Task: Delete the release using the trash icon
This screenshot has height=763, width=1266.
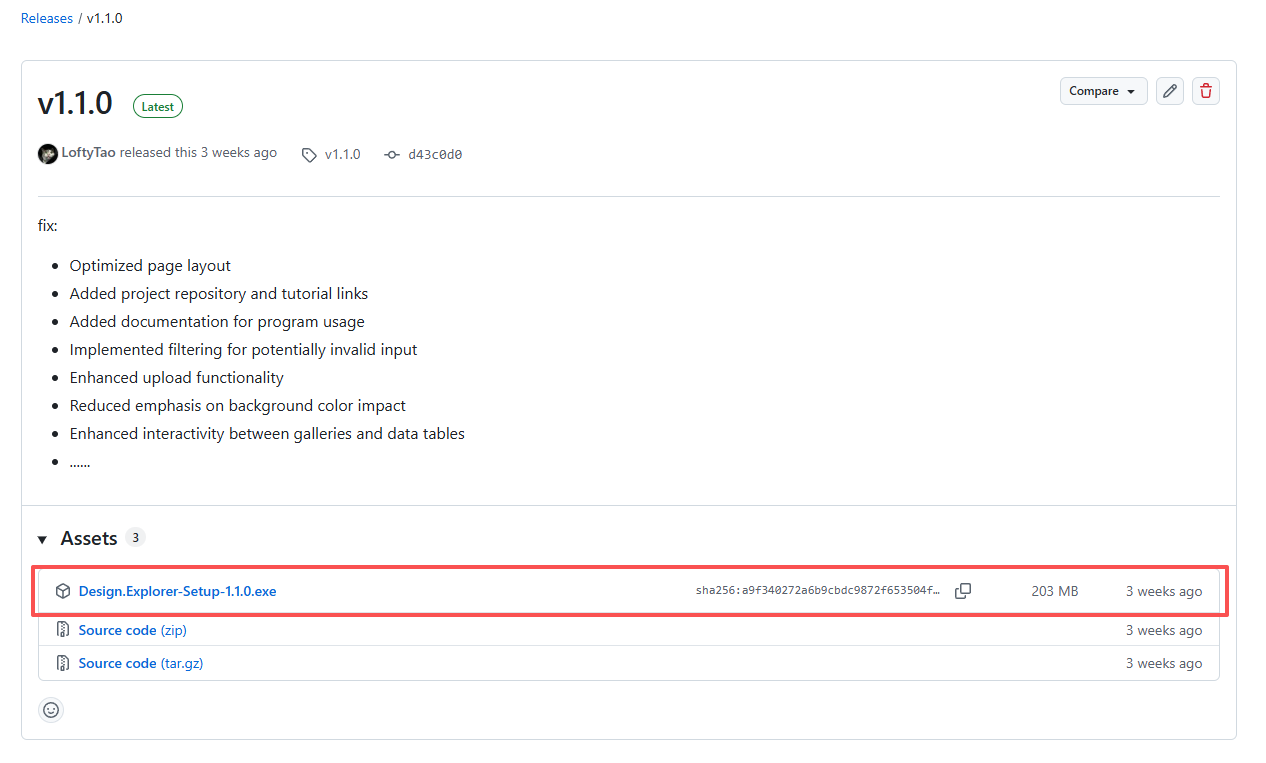Action: [x=1206, y=91]
